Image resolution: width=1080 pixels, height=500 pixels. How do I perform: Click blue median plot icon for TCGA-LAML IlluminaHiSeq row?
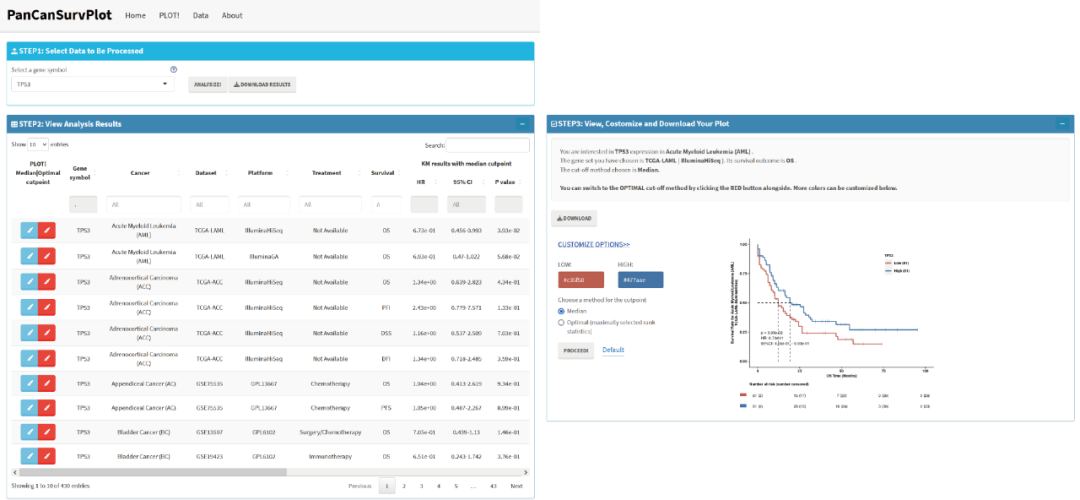pyautogui.click(x=29, y=231)
